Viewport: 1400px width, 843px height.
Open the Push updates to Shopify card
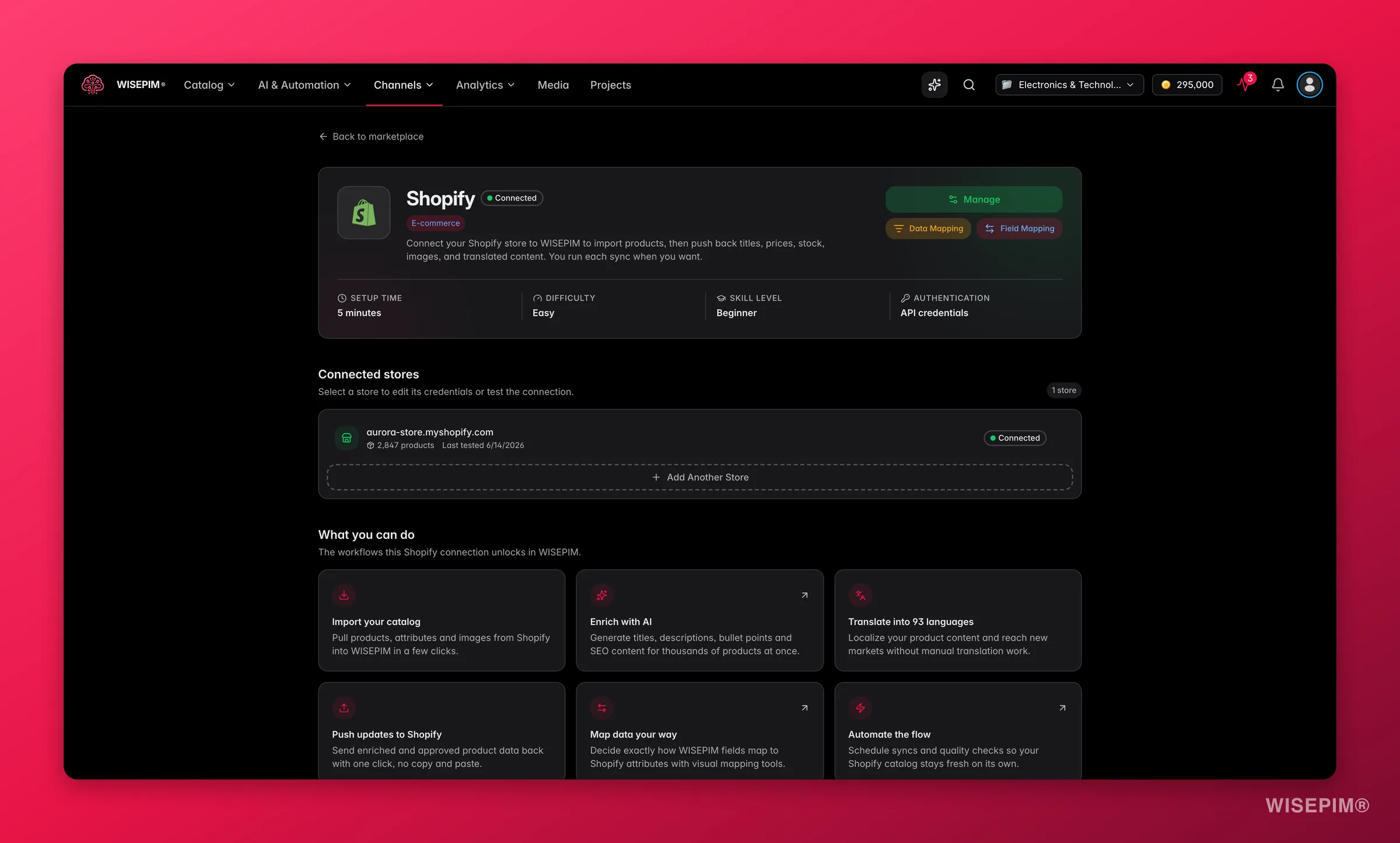[x=442, y=731]
